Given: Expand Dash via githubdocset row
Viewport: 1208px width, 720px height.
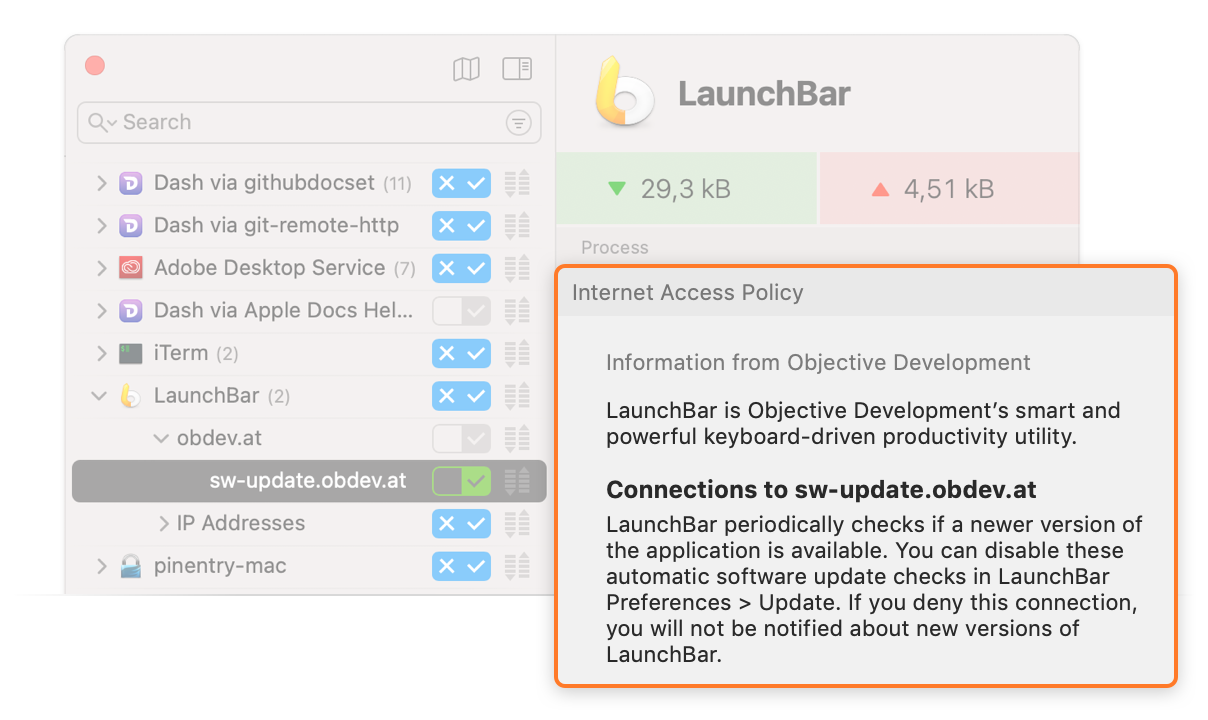Looking at the screenshot, I should coord(101,183).
